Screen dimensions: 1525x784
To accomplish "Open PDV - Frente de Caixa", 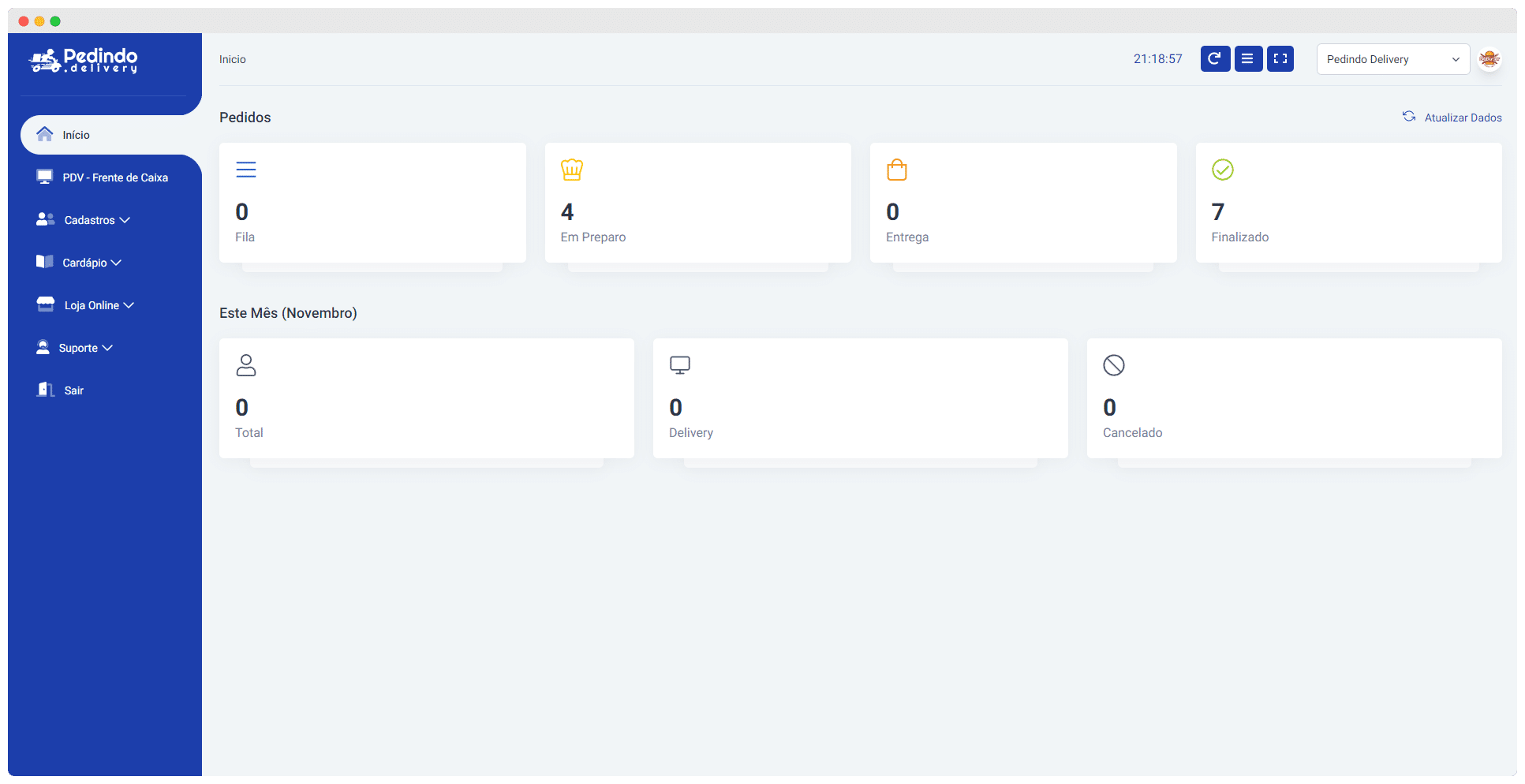I will pyautogui.click(x=114, y=177).
